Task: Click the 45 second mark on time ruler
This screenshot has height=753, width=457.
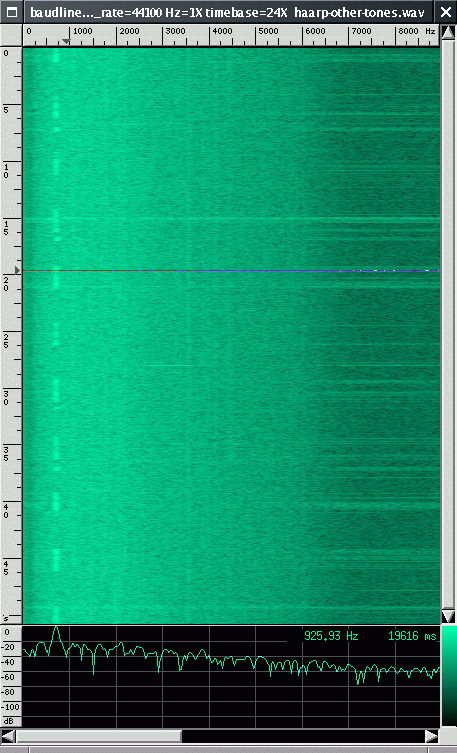Action: (x=6, y=568)
